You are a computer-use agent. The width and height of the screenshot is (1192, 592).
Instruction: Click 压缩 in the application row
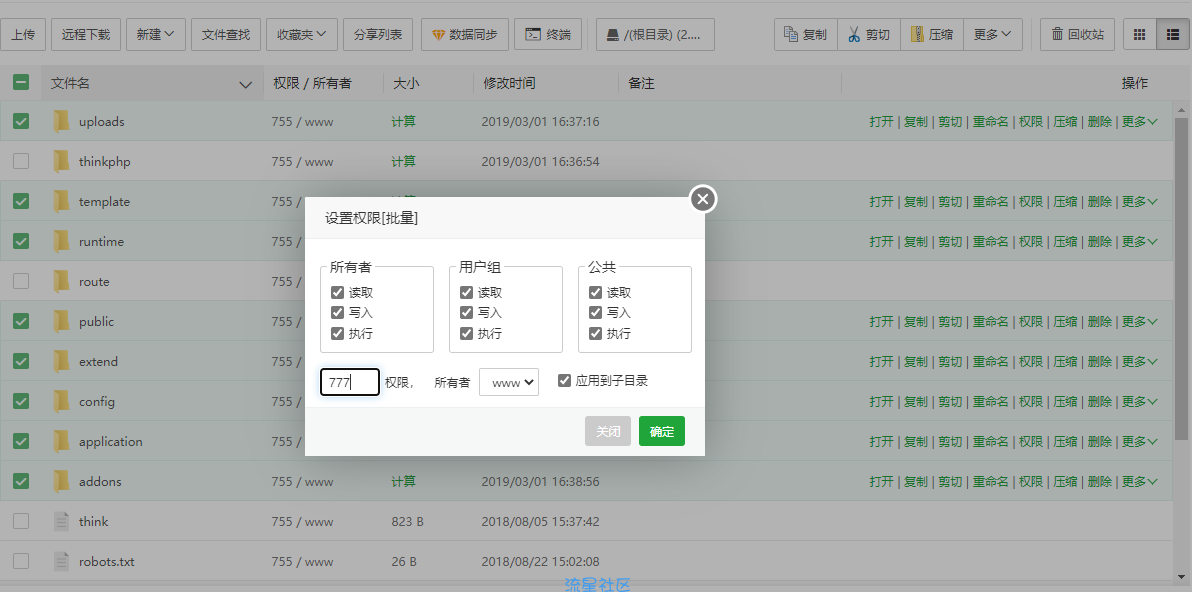point(1065,442)
